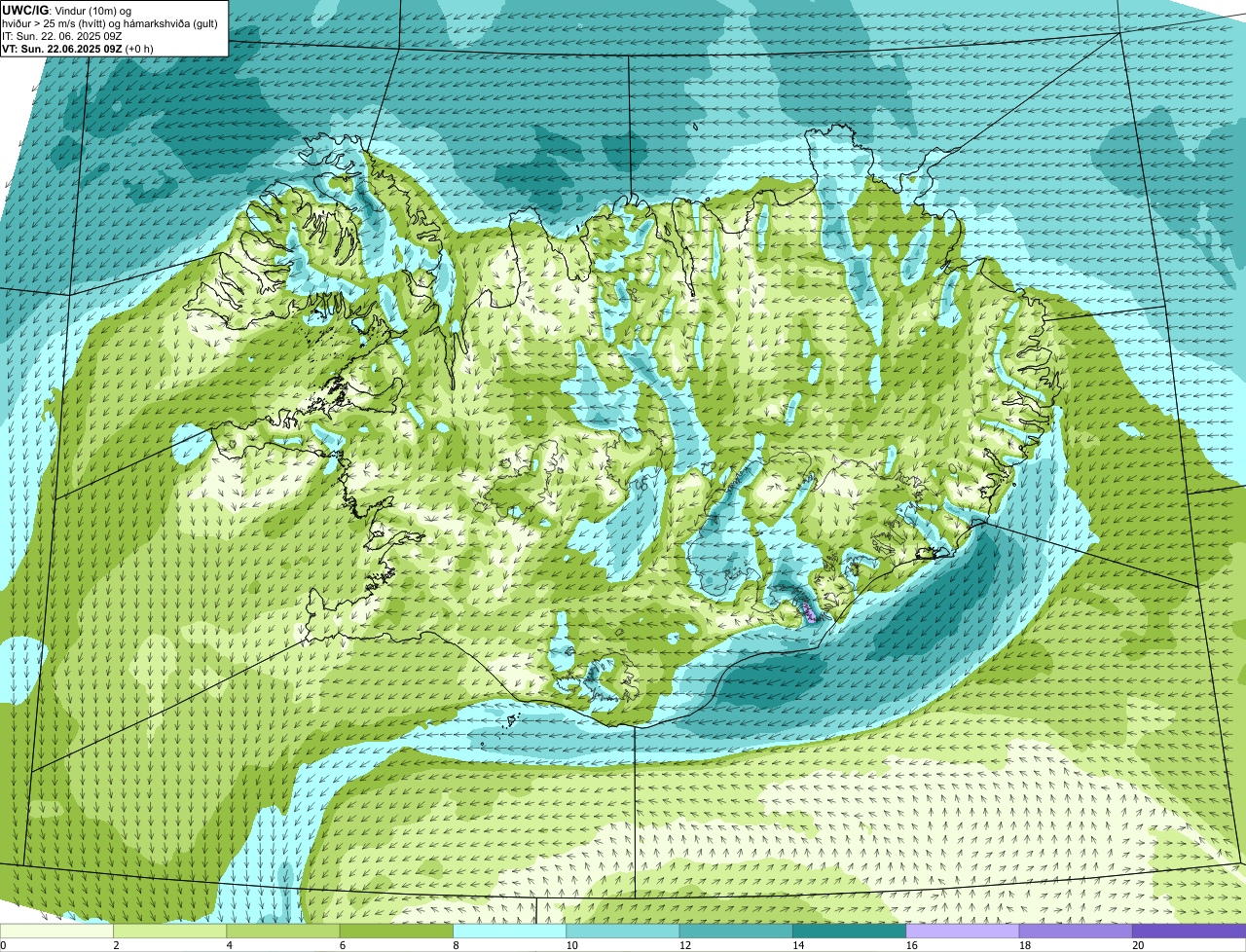Click the legend scale label '18'
The height and width of the screenshot is (952, 1246).
click(x=1025, y=945)
